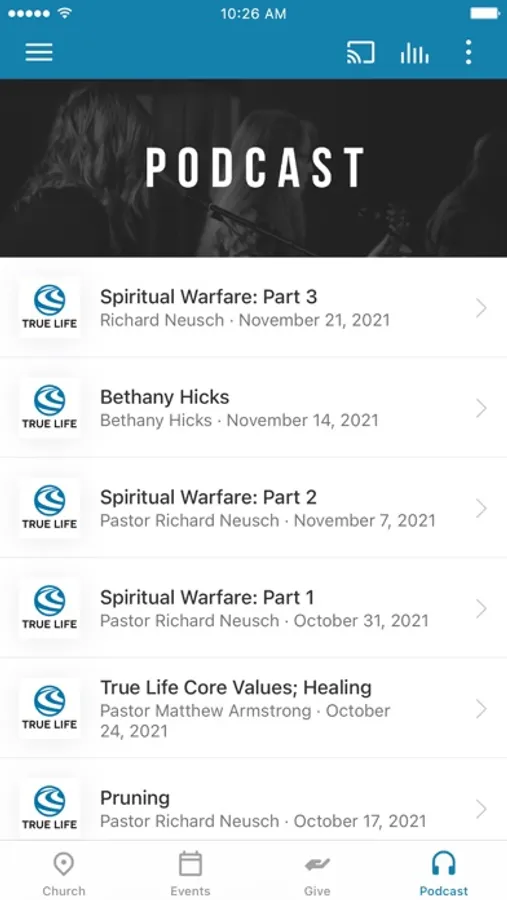Expand chevron for Spiritual Warfare: Part 2
This screenshot has height=900, width=507.
(x=481, y=509)
